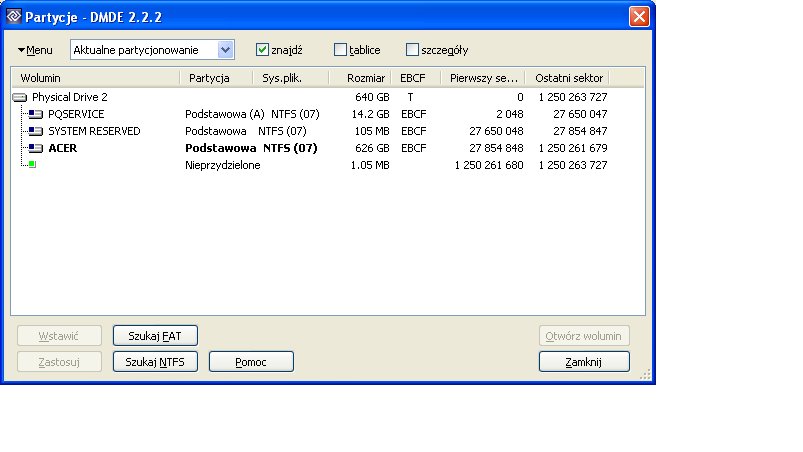Click the 105 MB size cell
The image size is (803, 452).
(372, 131)
